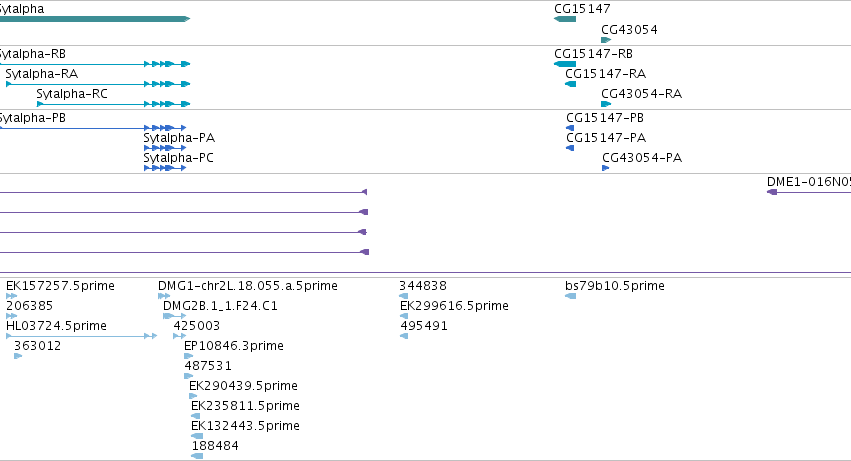Click the Sytalpha-RA transcript label
Viewport: 851px width, 461px height.
(x=42, y=74)
